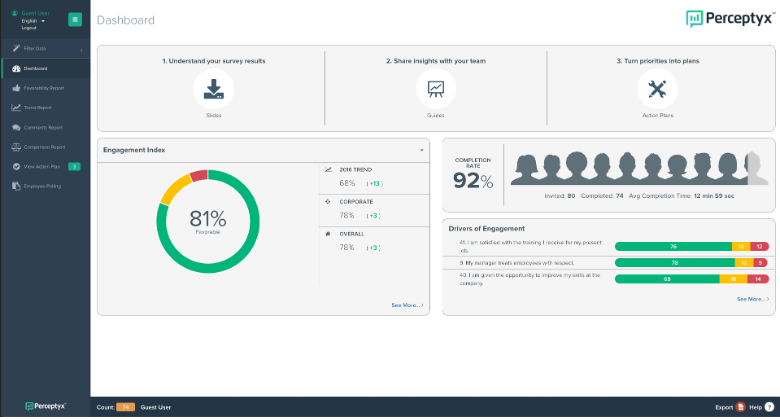Click Guest User text in the footer bar
The image size is (780, 420).
coord(156,407)
